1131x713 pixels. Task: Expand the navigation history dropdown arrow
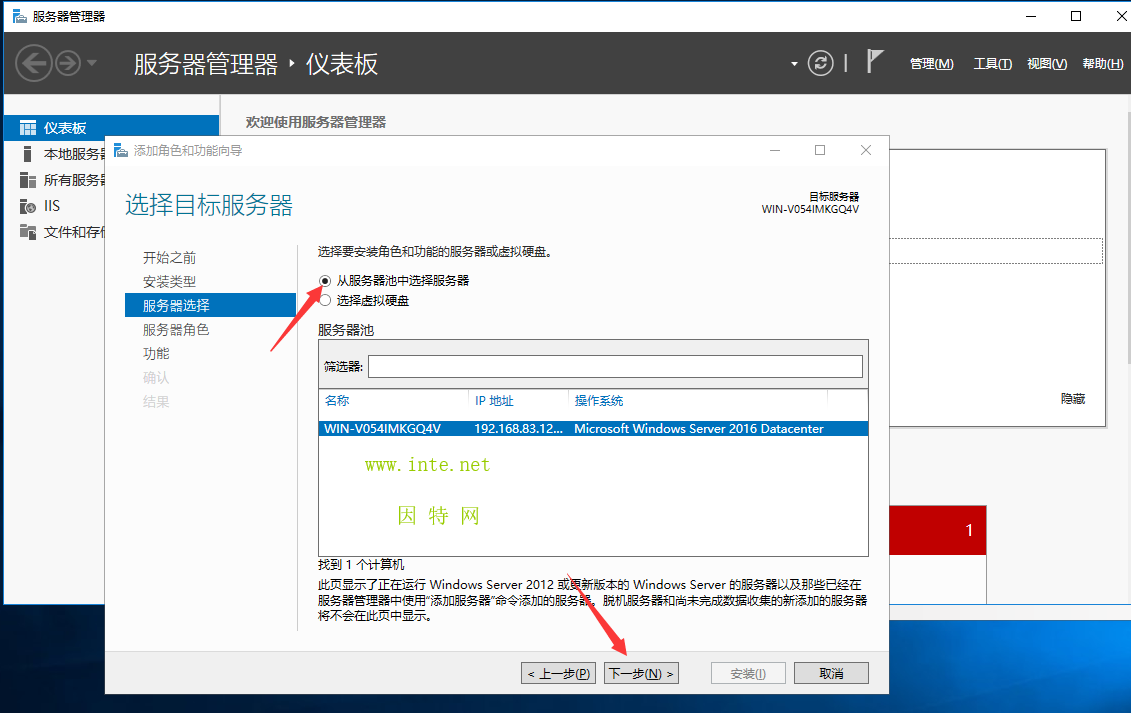pyautogui.click(x=92, y=64)
